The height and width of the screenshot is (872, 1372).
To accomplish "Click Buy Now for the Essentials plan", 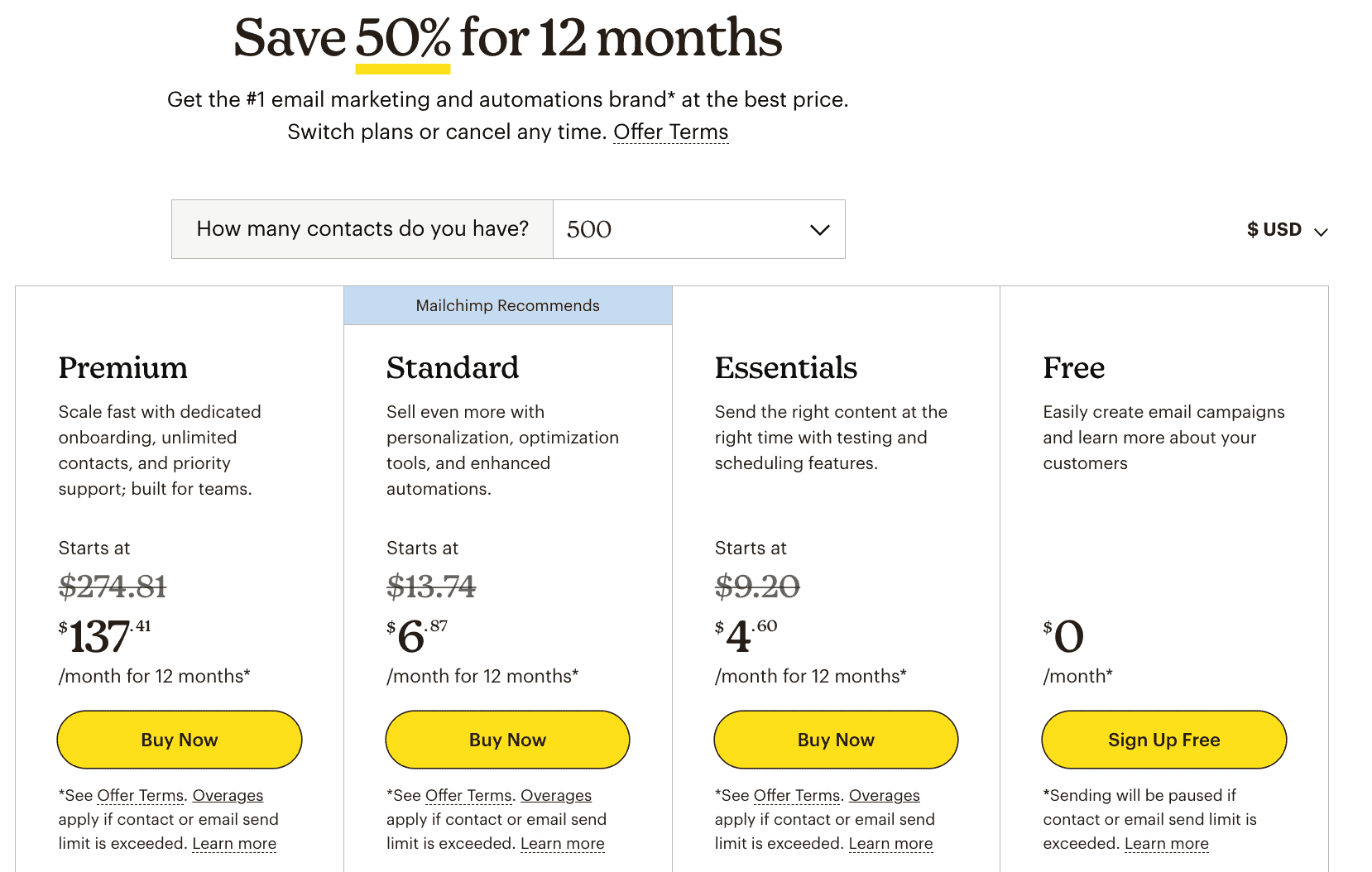I will tap(835, 739).
